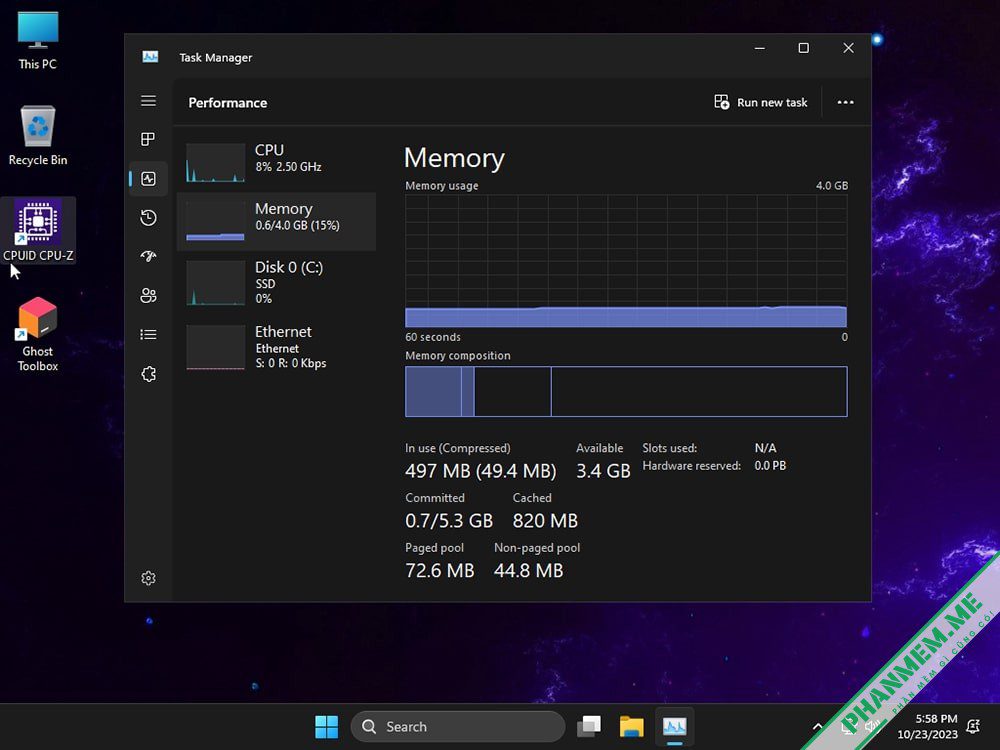1000x750 pixels.
Task: Click the "Hardware reserved:" label
Action: coord(691,466)
